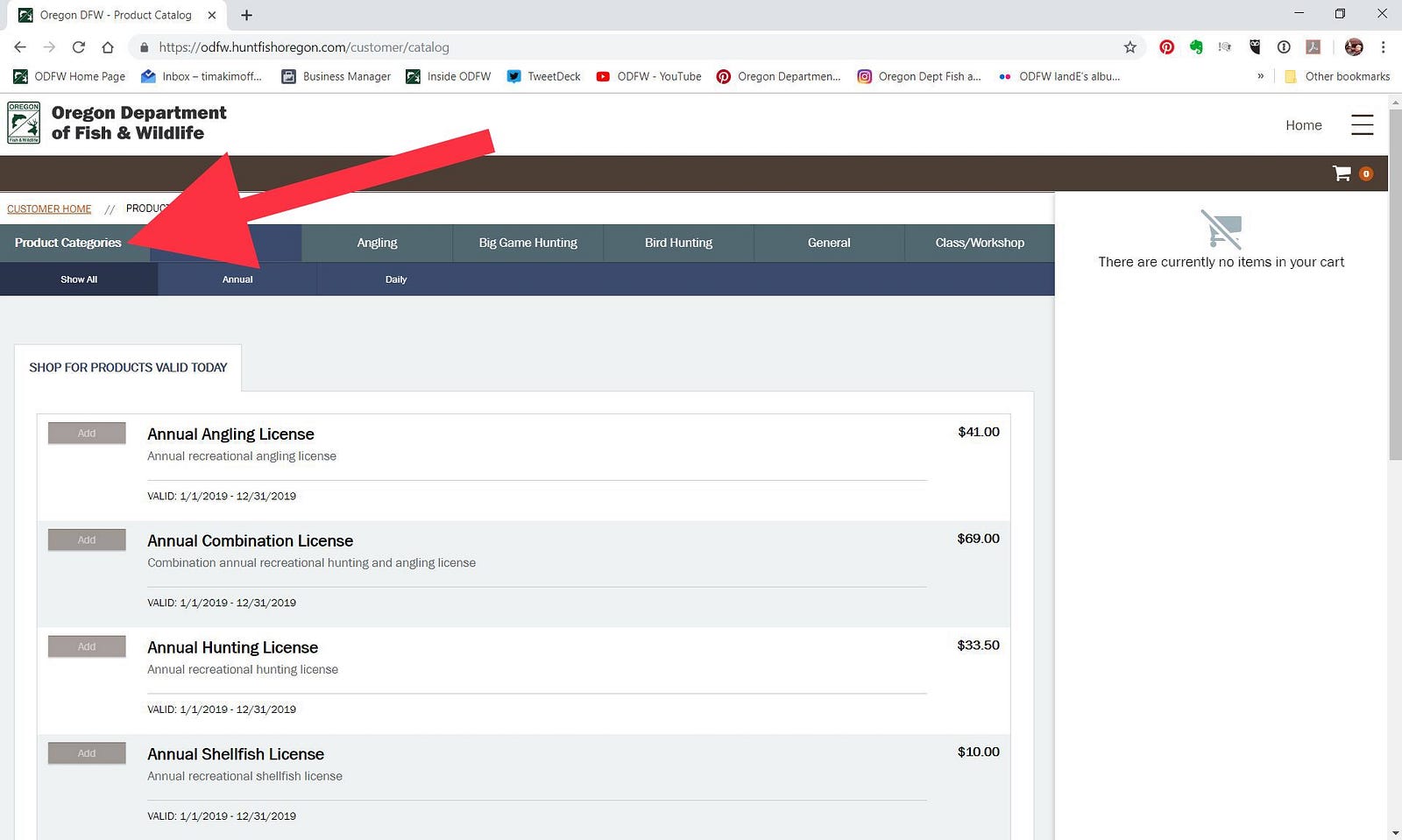Open ODFW Home Page bookmark
Viewport: 1402px width, 840px height.
69,76
